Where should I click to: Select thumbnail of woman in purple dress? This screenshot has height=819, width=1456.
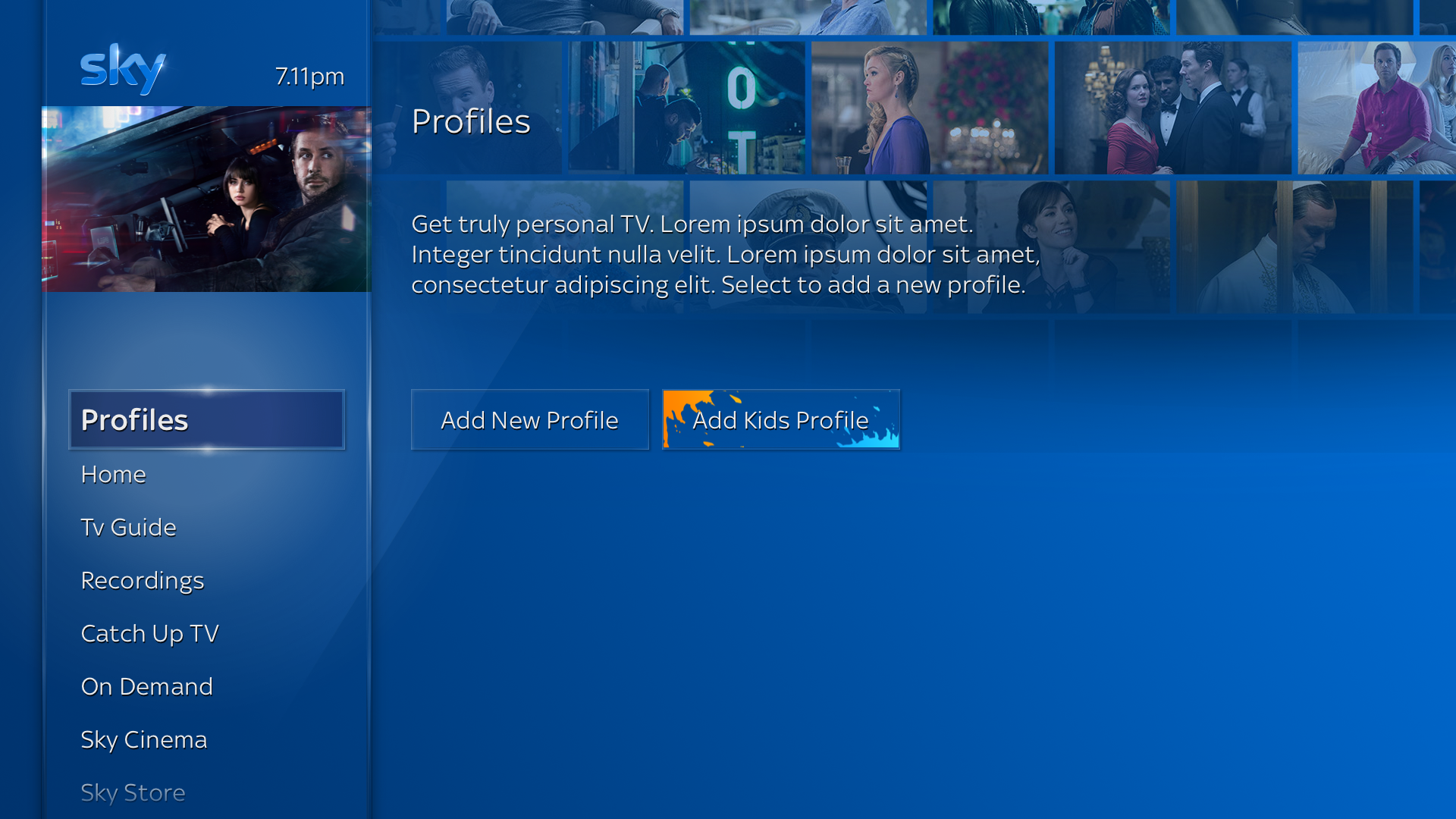coord(929,108)
